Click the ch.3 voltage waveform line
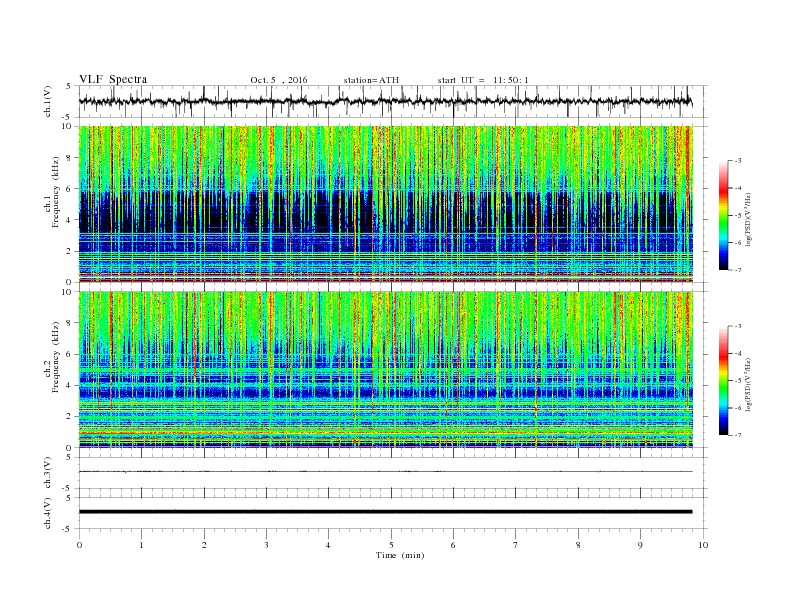 [x=385, y=471]
